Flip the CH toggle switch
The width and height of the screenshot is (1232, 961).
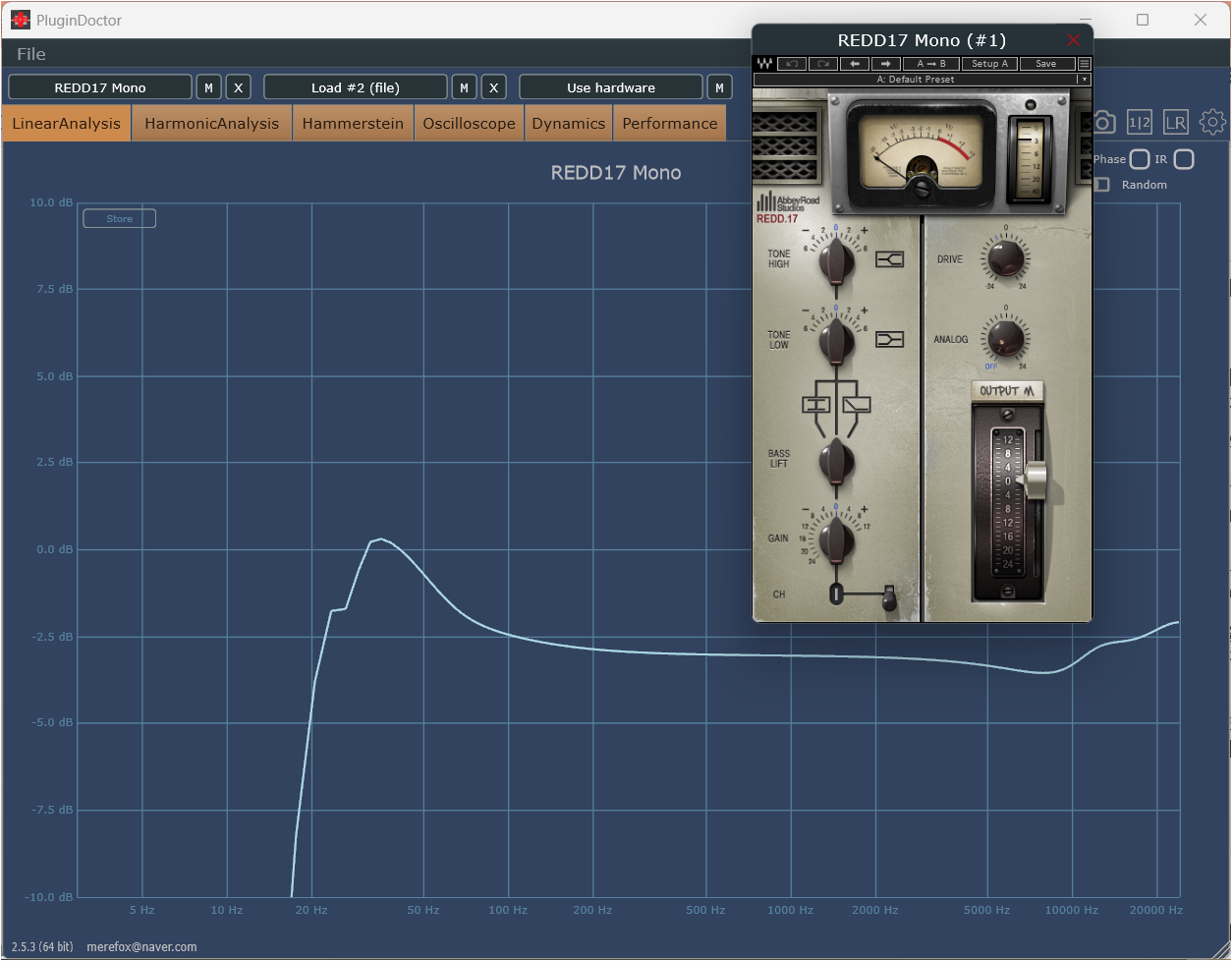coord(889,597)
